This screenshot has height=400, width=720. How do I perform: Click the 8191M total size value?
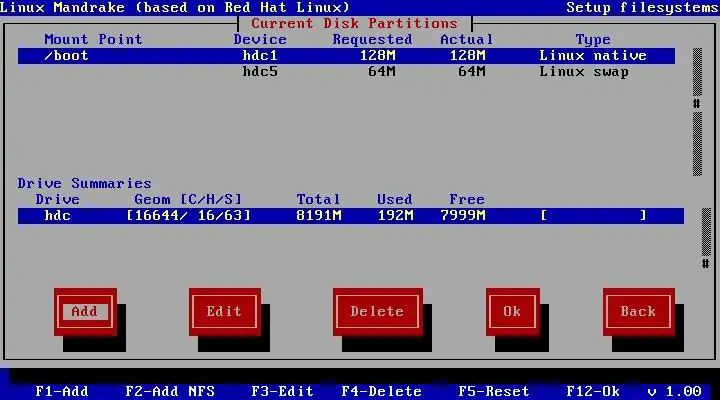point(319,215)
